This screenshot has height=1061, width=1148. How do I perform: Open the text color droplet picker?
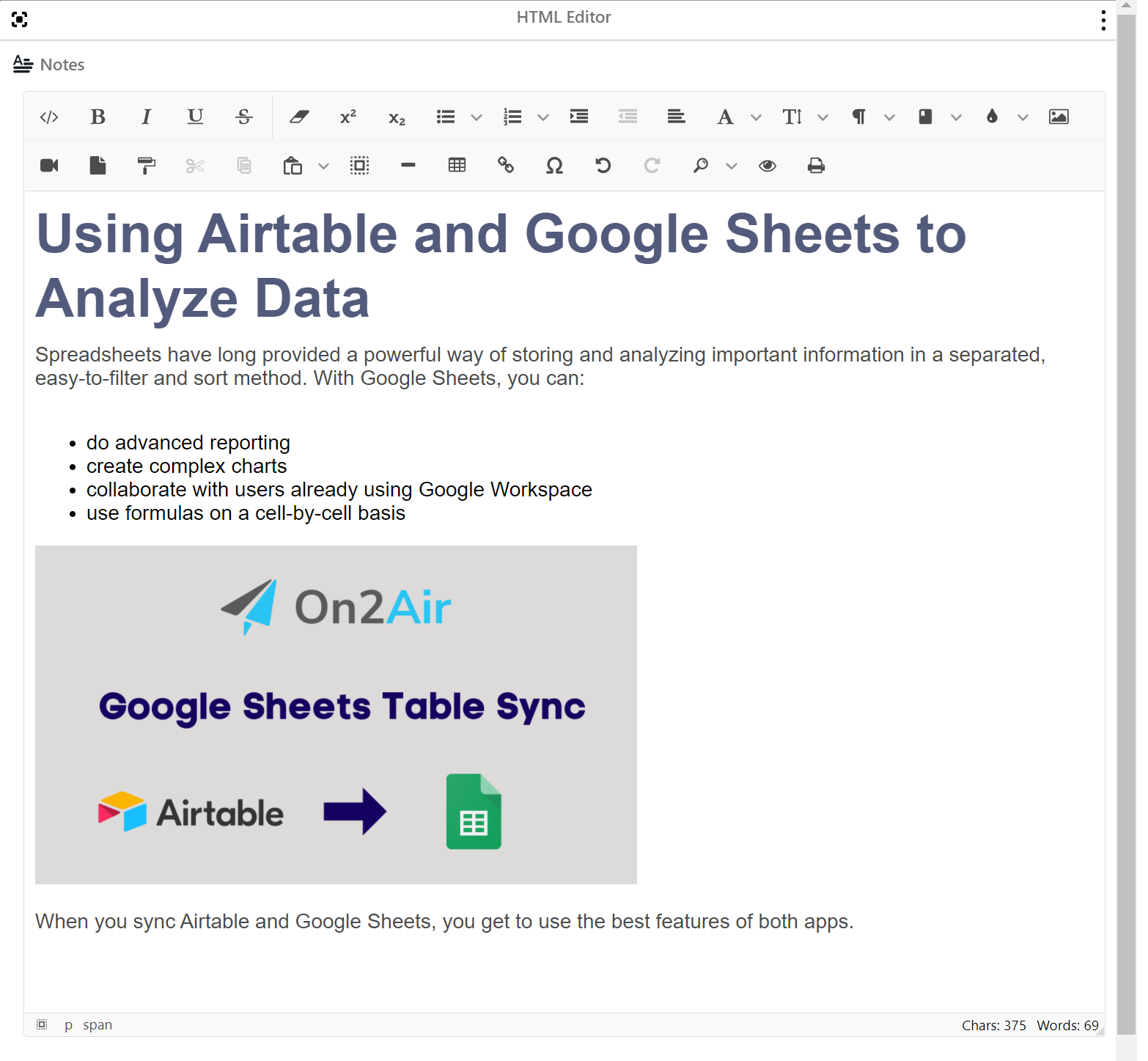point(992,117)
